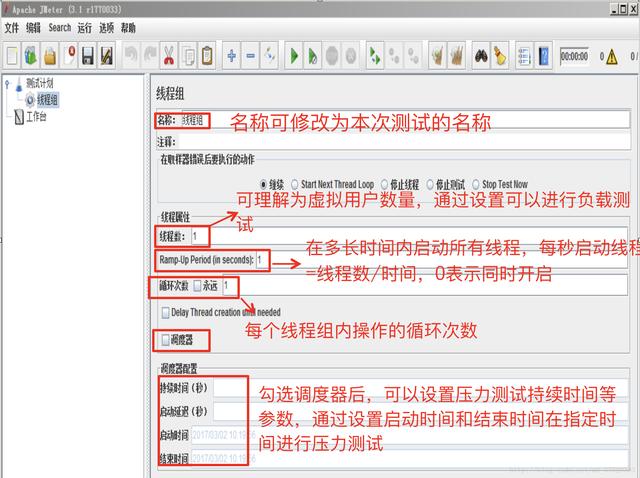Click the Clear results broom icon
Viewport: 640px width, 478px height.
[x=437, y=56]
